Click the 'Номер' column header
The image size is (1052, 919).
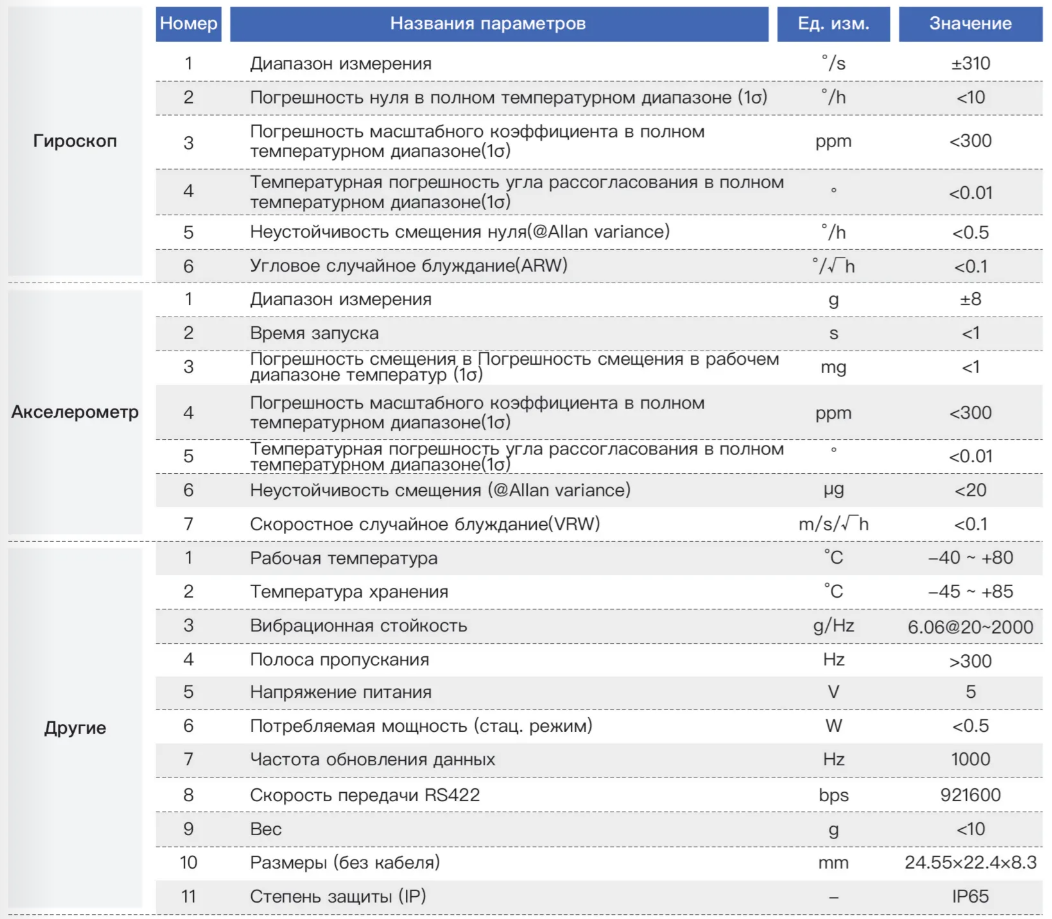[x=189, y=24]
